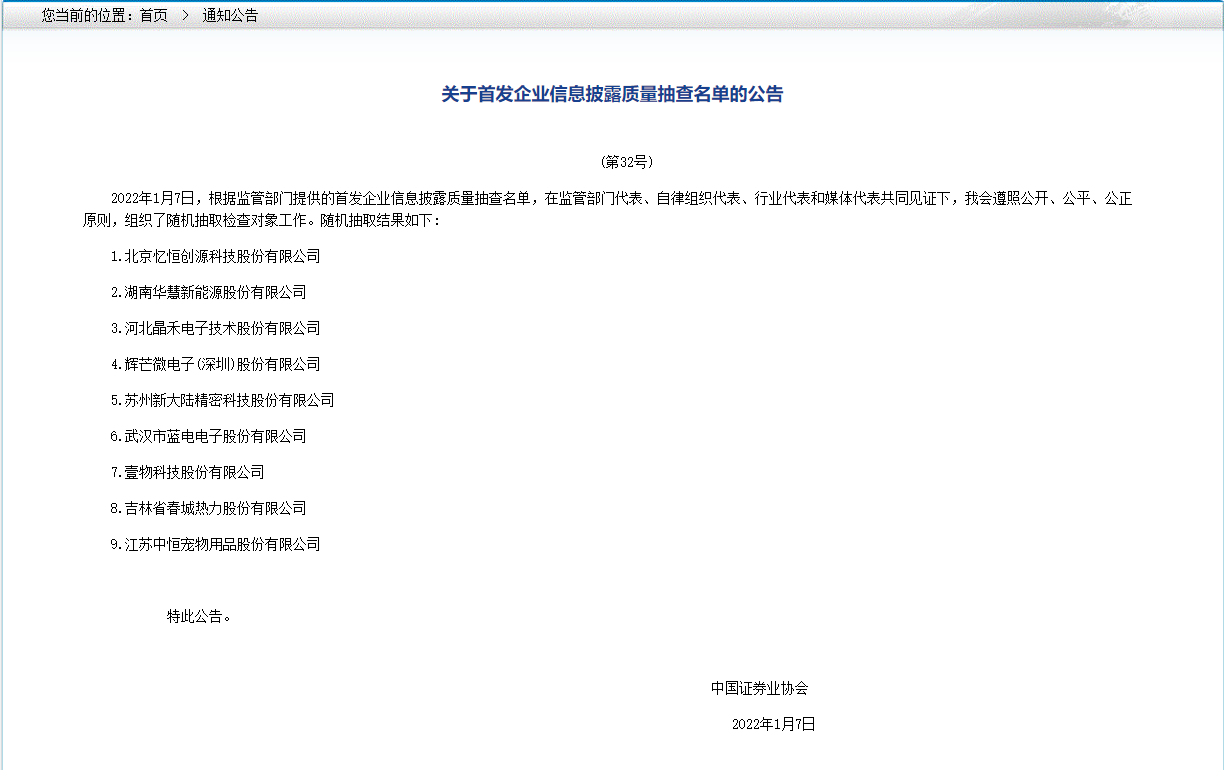This screenshot has width=1224, height=770.
Task: Select the 特此公告 closing text
Action: click(197, 617)
